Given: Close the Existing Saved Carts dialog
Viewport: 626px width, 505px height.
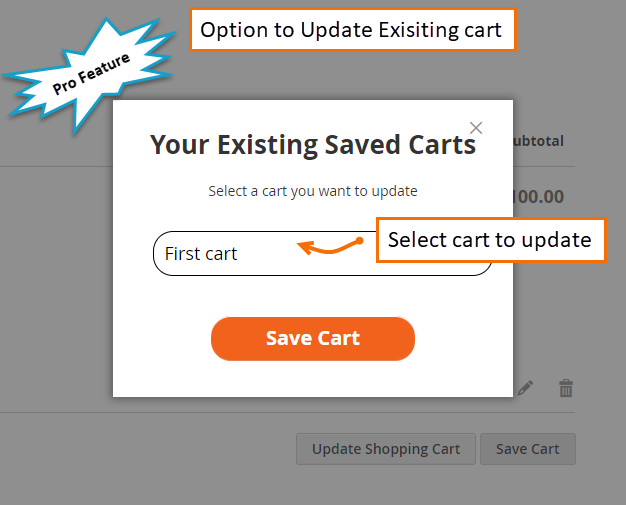Looking at the screenshot, I should click(476, 127).
